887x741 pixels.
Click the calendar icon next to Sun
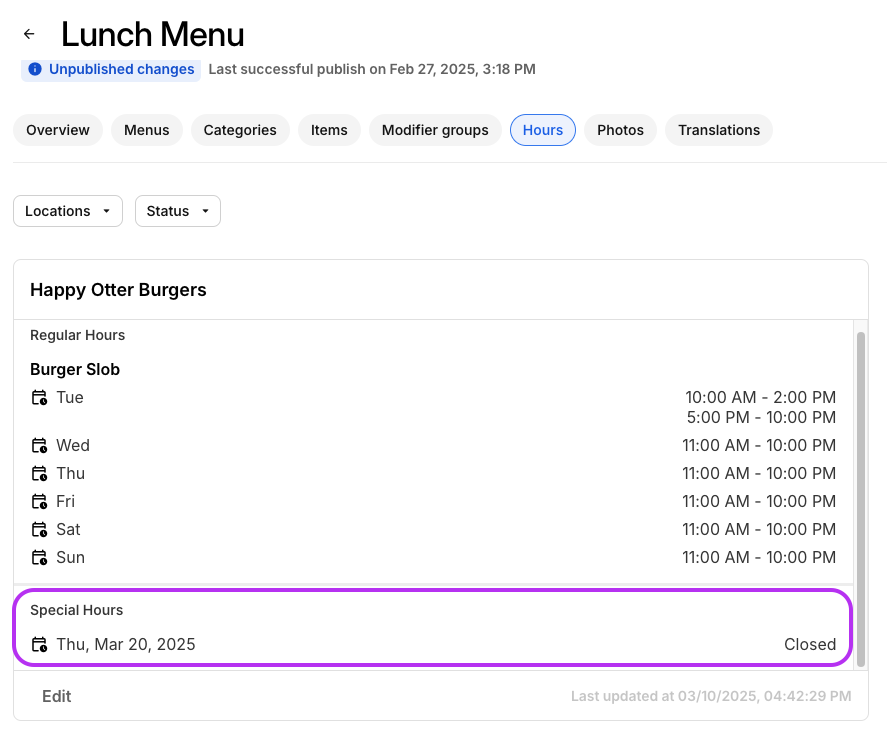[x=39, y=558]
